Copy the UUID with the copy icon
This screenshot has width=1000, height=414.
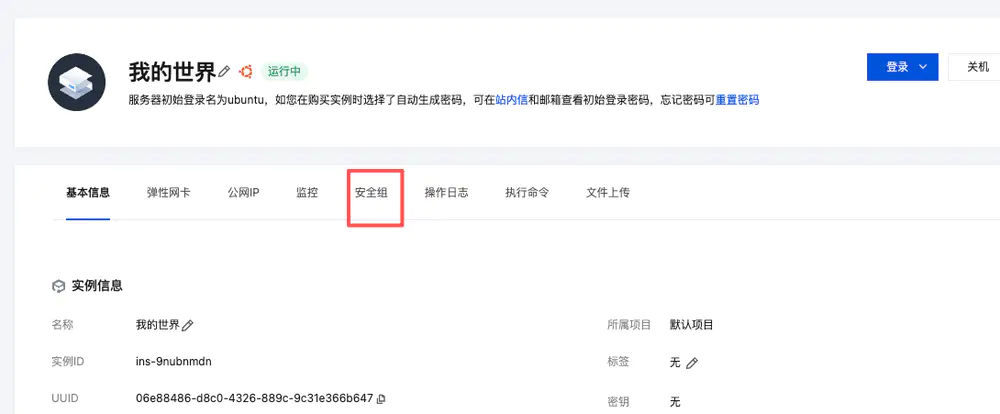(x=381, y=399)
